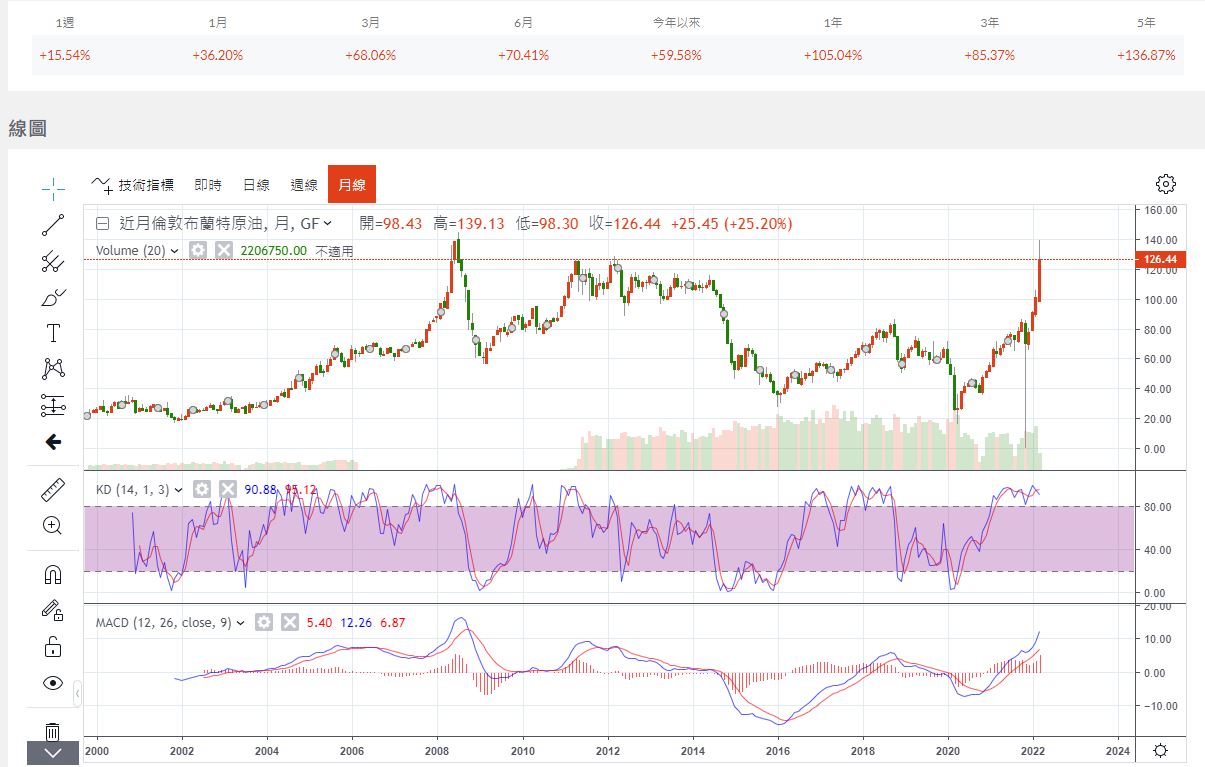Switch to the 週線 weekly chart tab
The width and height of the screenshot is (1205, 767).
tap(304, 185)
